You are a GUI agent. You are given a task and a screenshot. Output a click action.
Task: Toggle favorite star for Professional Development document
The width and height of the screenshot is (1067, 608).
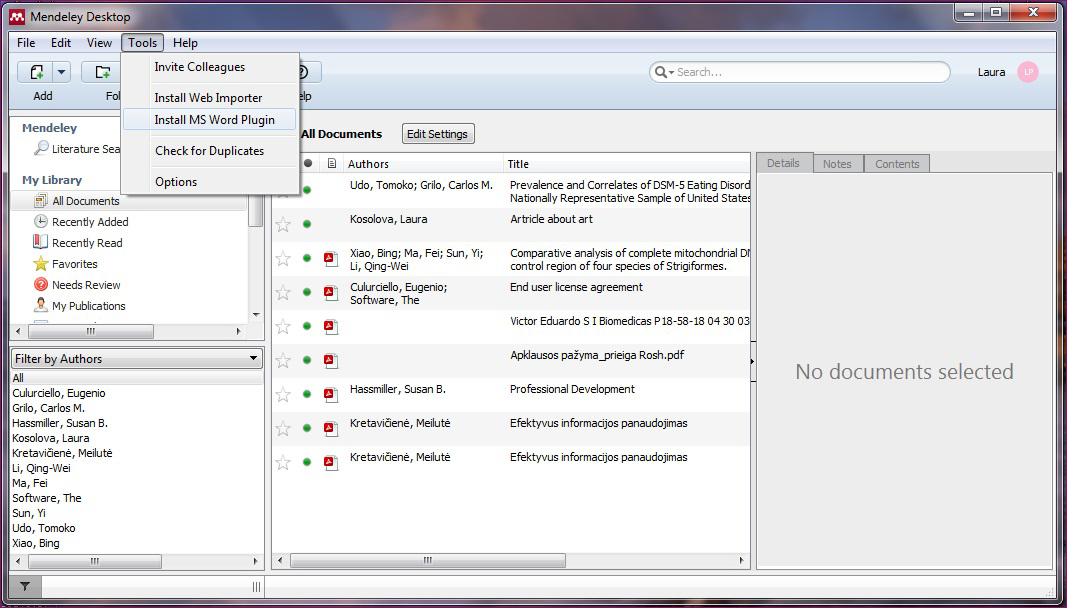[x=283, y=394]
